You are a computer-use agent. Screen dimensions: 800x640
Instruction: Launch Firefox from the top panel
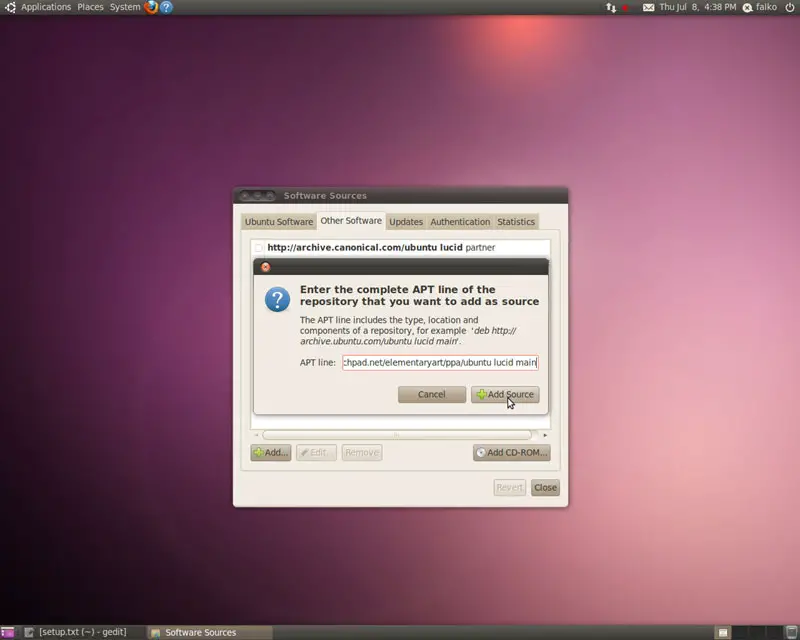pos(151,7)
